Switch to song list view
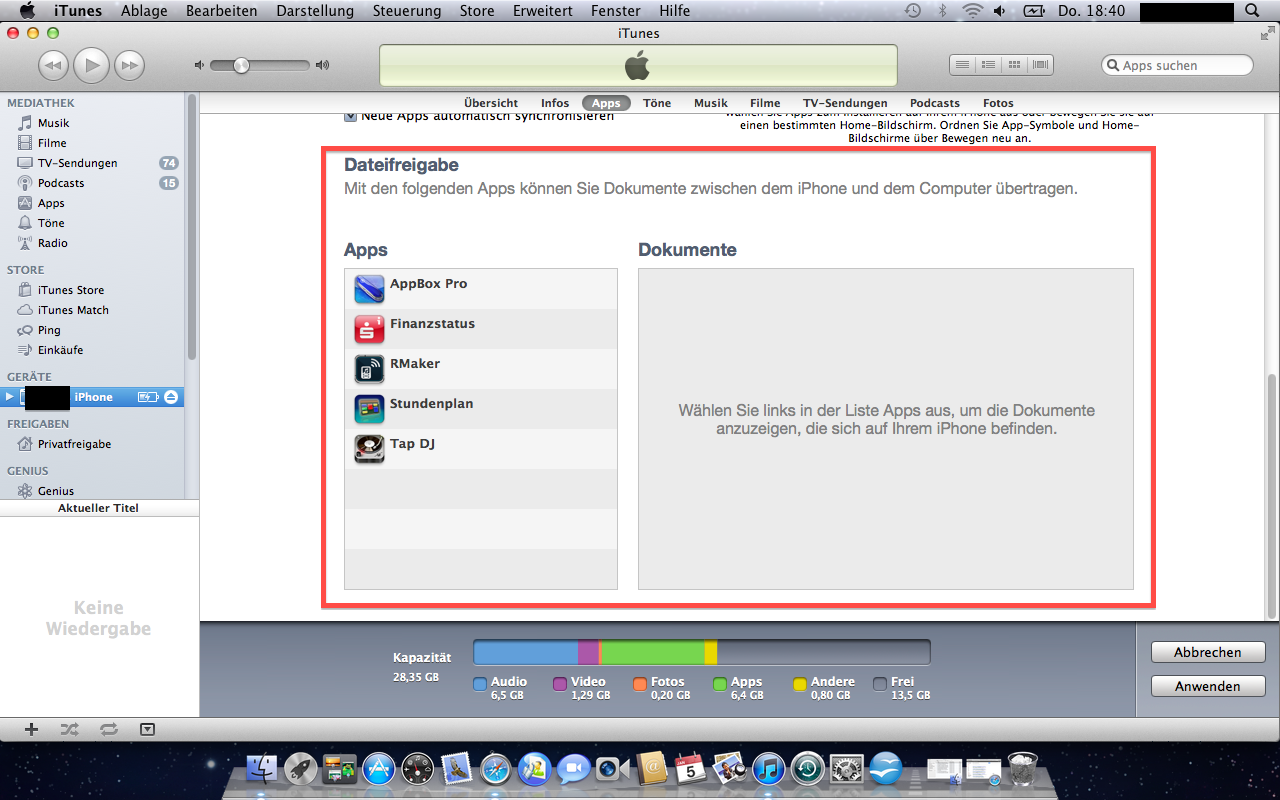1280x800 pixels. coord(962,65)
